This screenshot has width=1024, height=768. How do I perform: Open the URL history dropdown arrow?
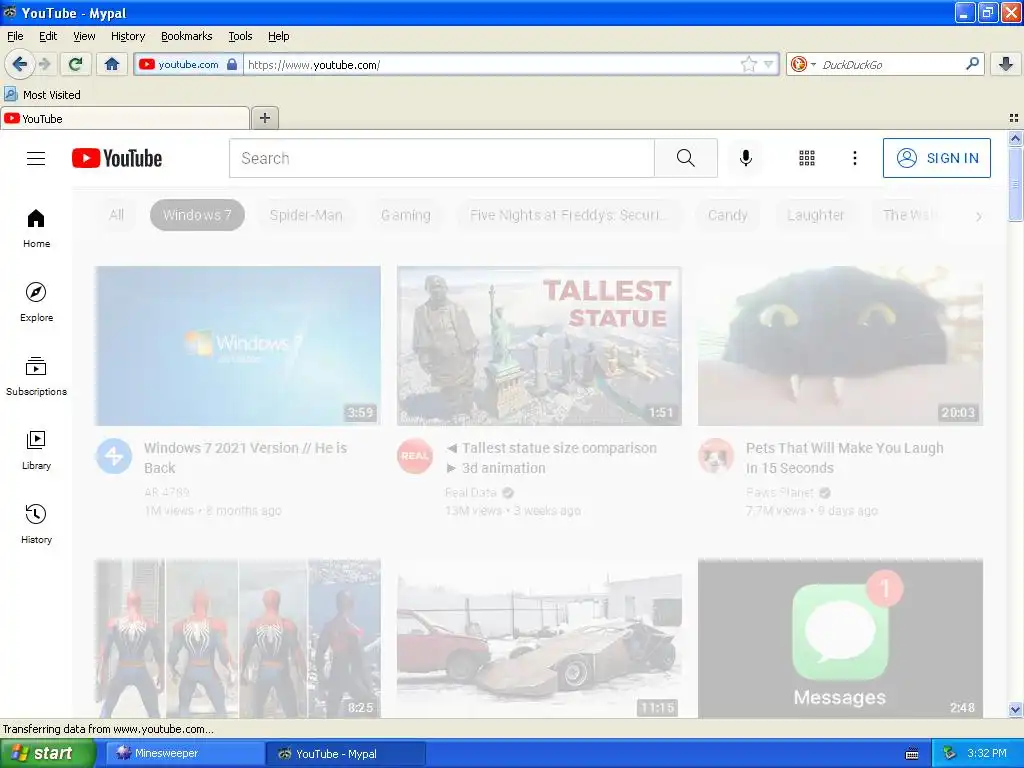[x=769, y=64]
